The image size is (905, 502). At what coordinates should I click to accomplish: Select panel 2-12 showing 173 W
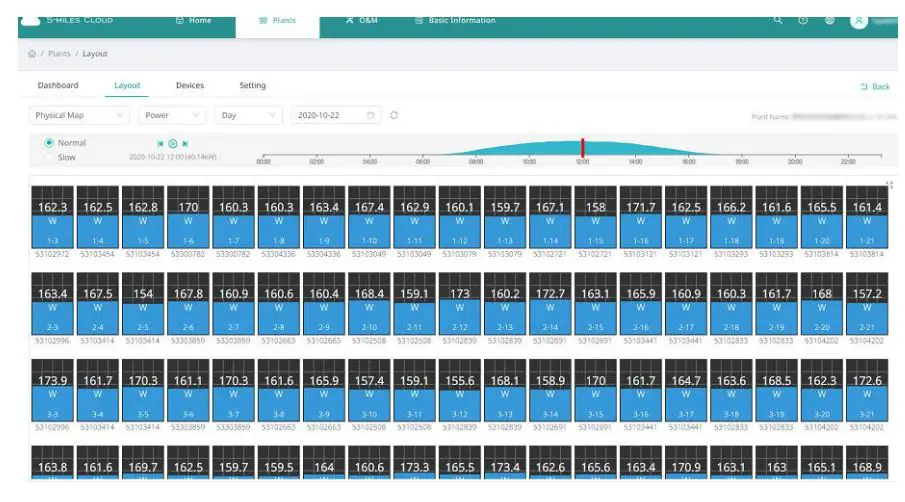460,304
